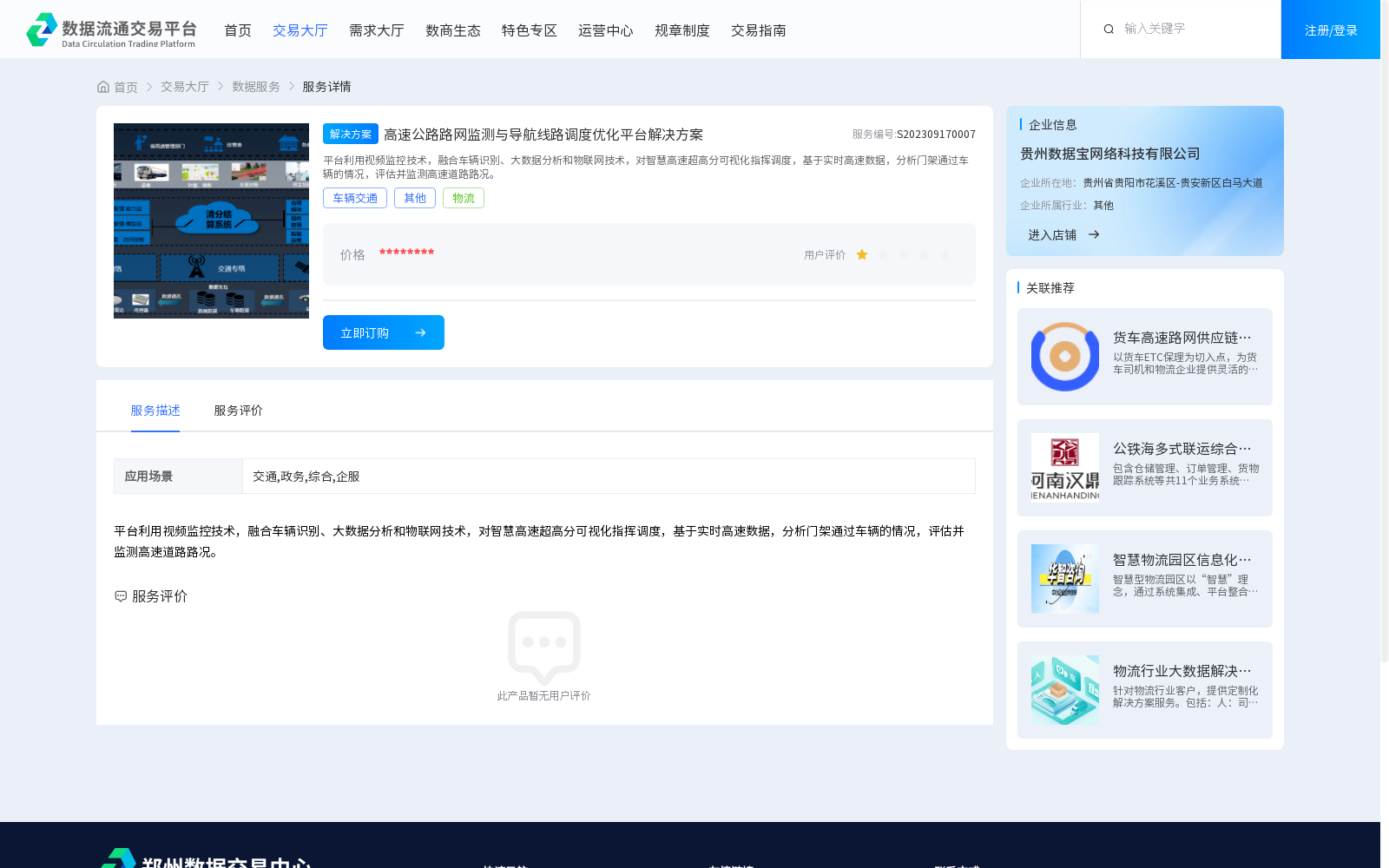Click the fourth rating star

click(x=925, y=254)
